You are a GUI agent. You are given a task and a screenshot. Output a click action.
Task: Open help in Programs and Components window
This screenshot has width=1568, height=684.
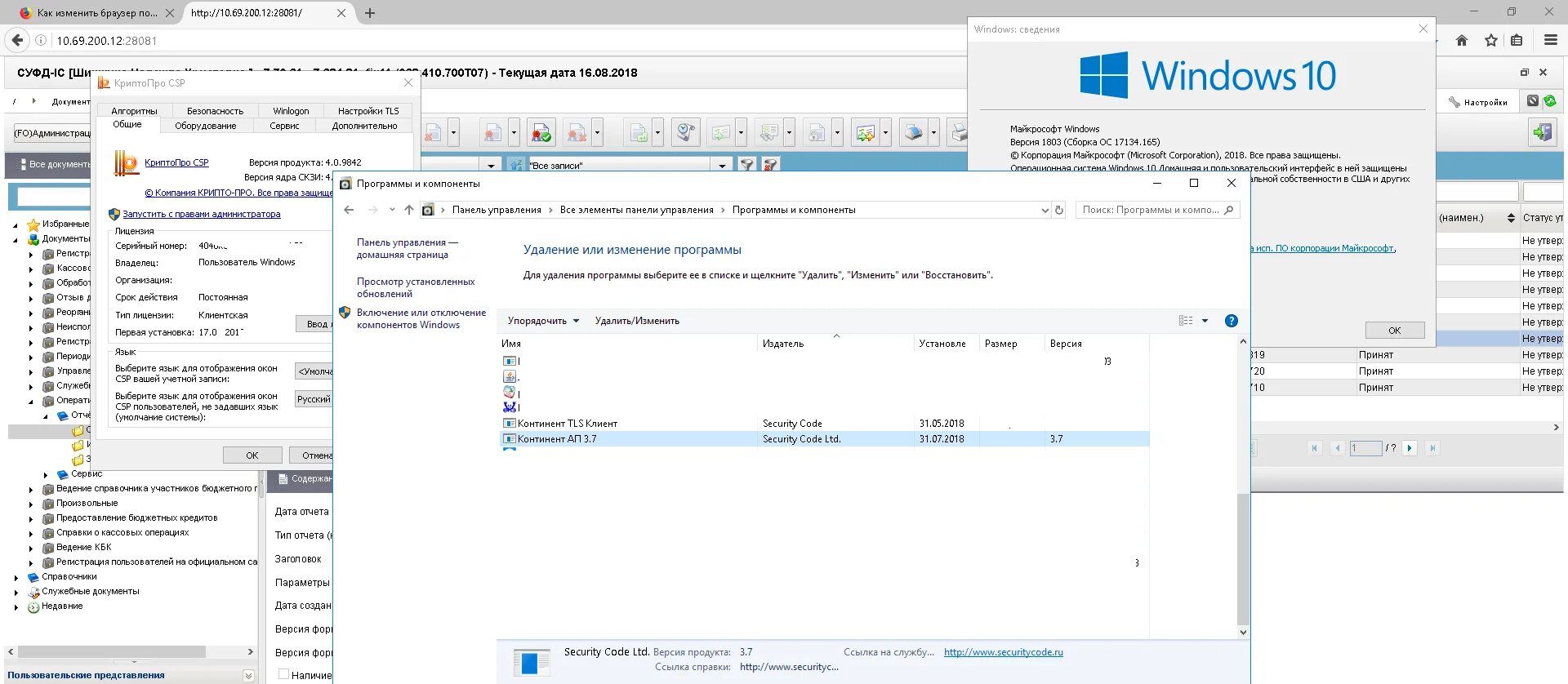coord(1232,321)
